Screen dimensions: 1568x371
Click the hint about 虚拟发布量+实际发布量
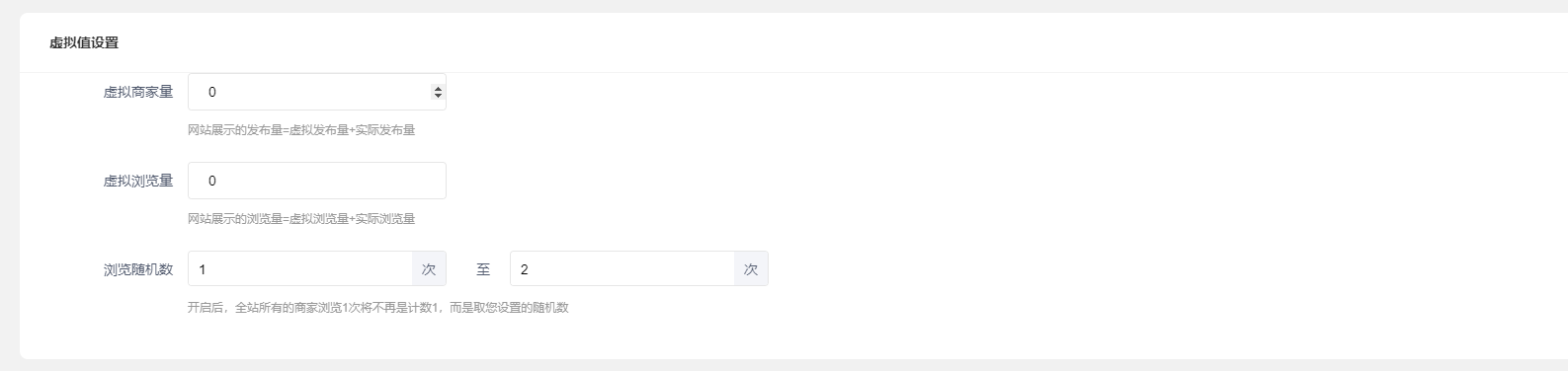(x=301, y=129)
